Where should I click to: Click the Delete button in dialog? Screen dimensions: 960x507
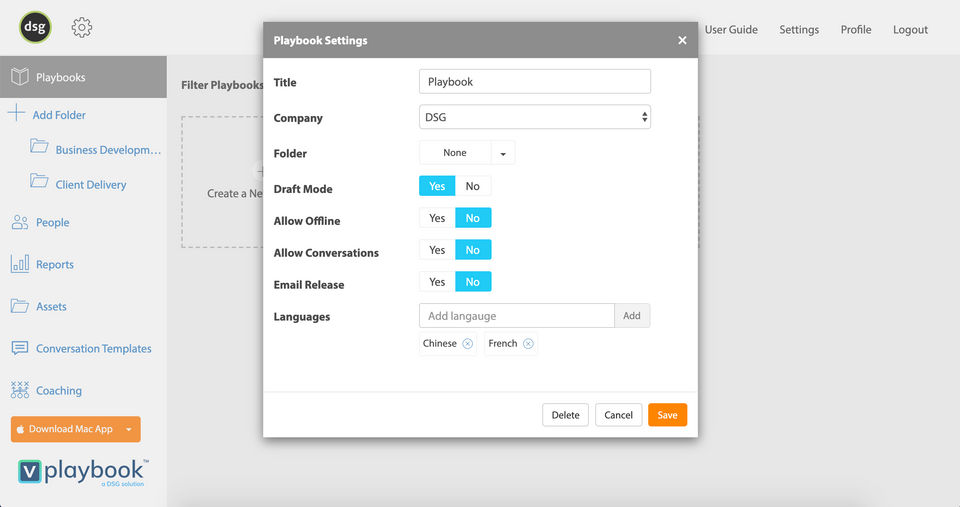(x=565, y=415)
